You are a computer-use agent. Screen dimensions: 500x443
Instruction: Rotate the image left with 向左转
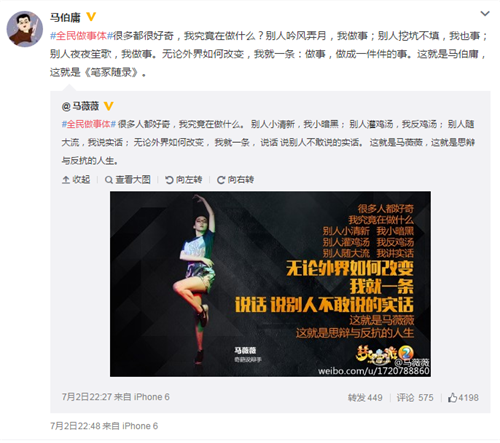pos(184,180)
